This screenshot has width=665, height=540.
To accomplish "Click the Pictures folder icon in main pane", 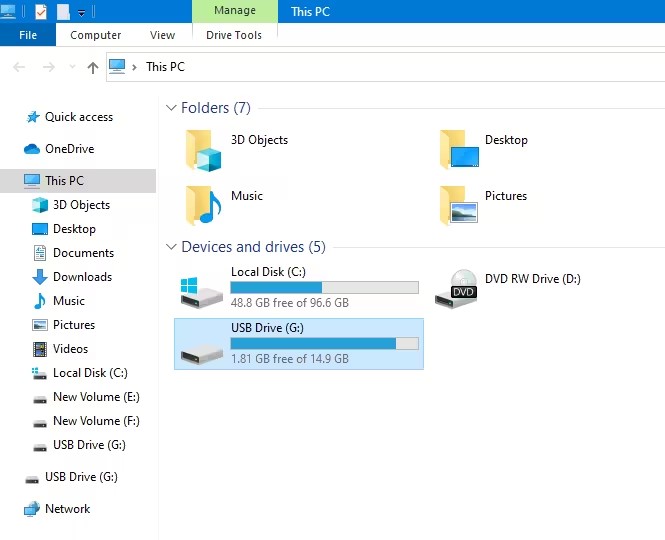I will [x=459, y=205].
